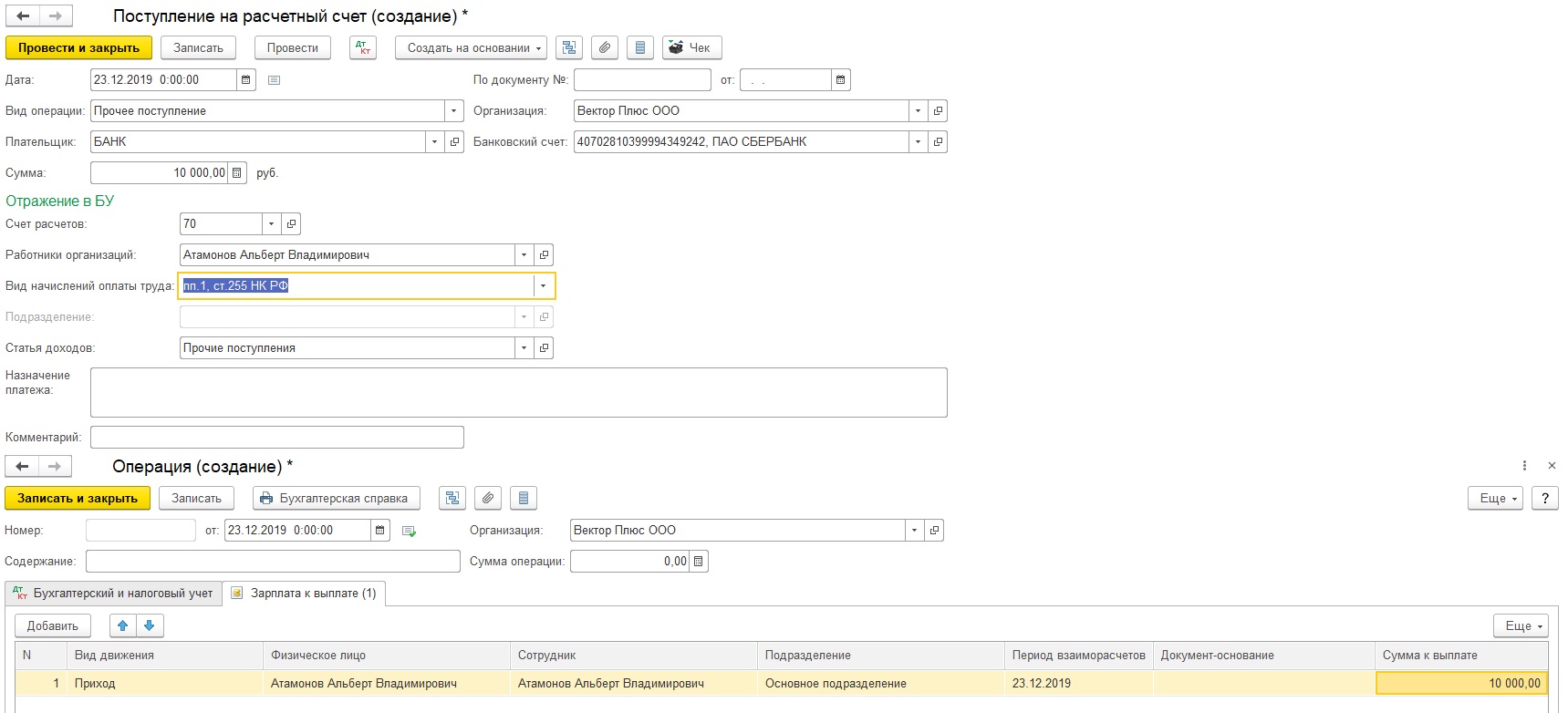Expand the Статья доходов dropdown

coord(524,347)
